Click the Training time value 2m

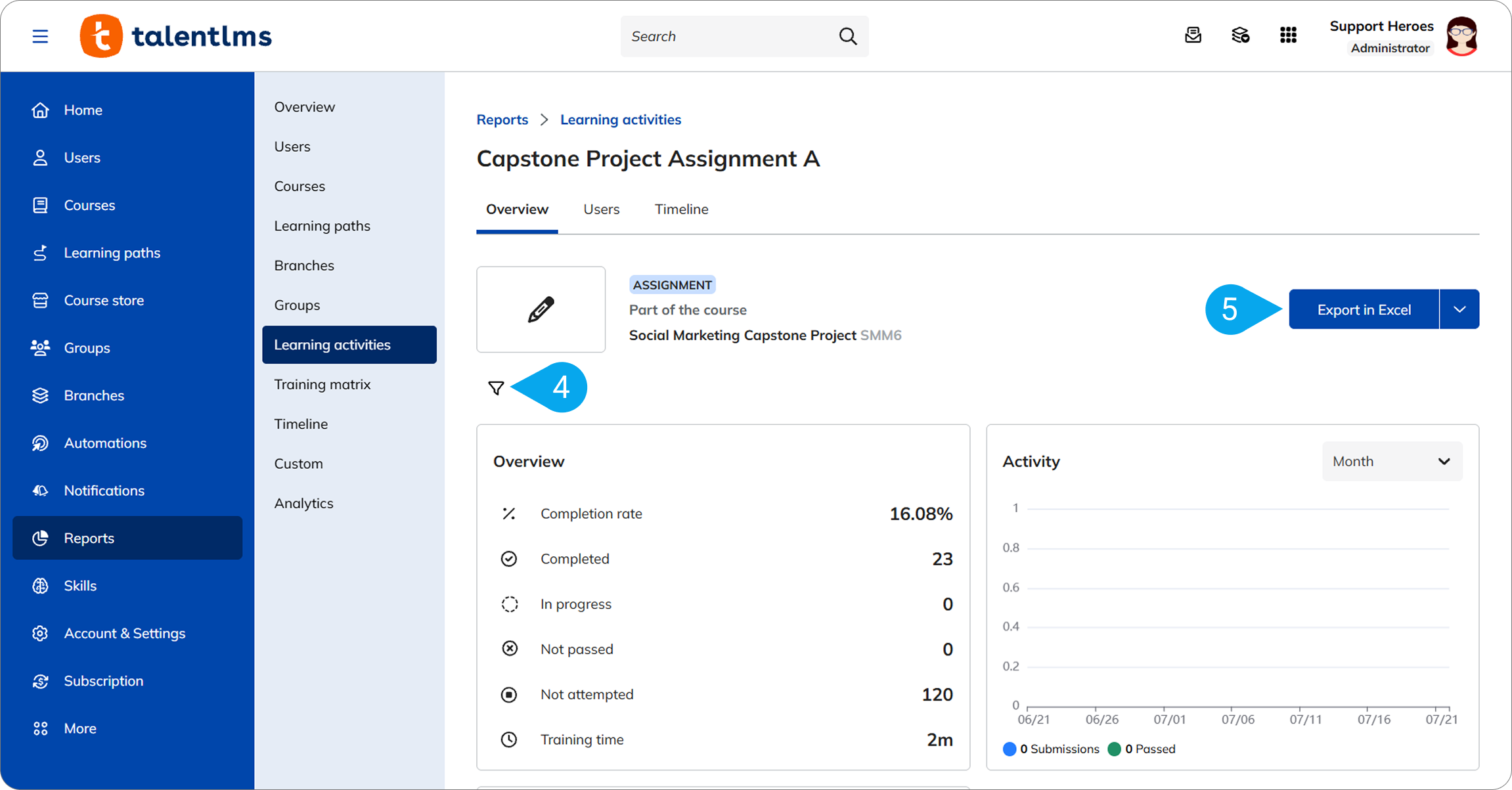(x=939, y=740)
